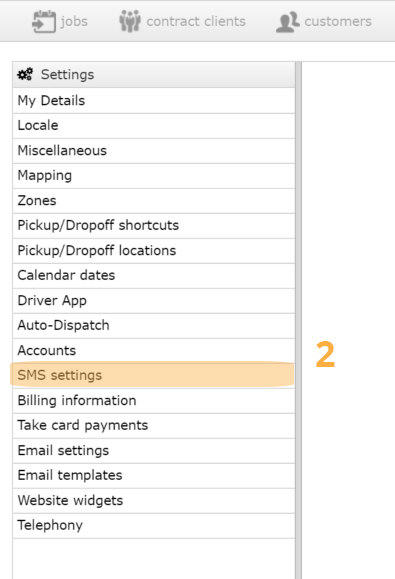Click the gears icon beside Settings
395x579 pixels.
[x=25, y=74]
